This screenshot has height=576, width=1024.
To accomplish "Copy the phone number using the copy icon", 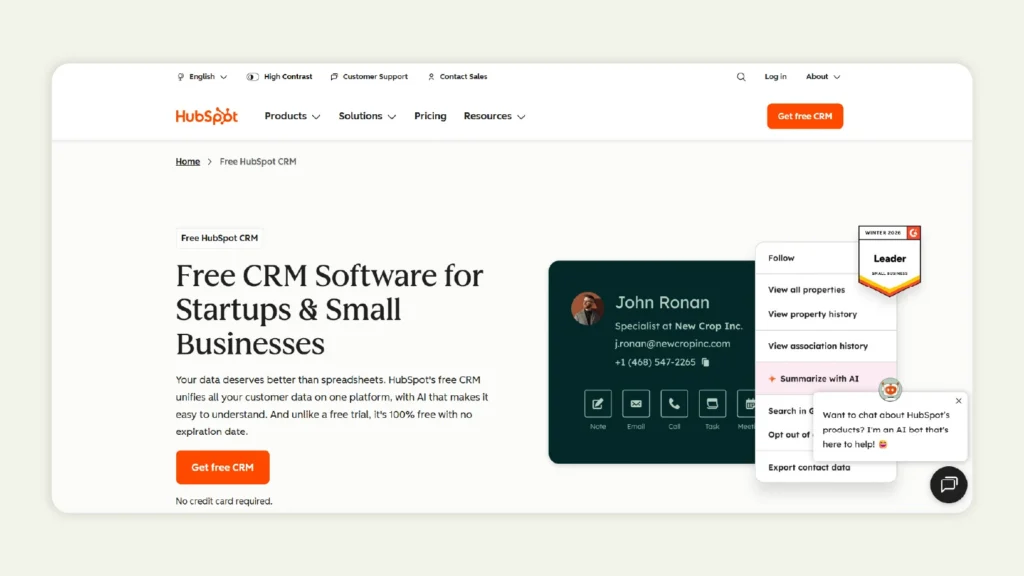I will coord(707,361).
